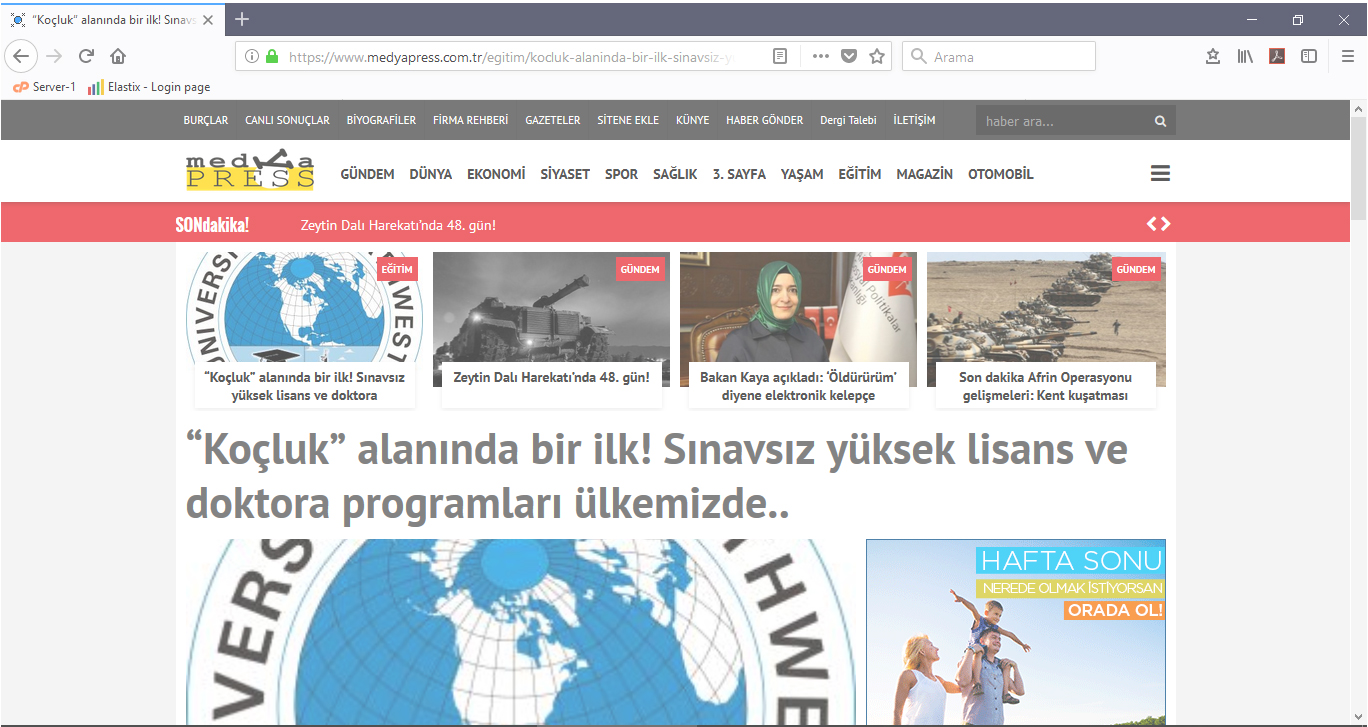
Task: Go back using browser back arrow
Action: click(22, 56)
